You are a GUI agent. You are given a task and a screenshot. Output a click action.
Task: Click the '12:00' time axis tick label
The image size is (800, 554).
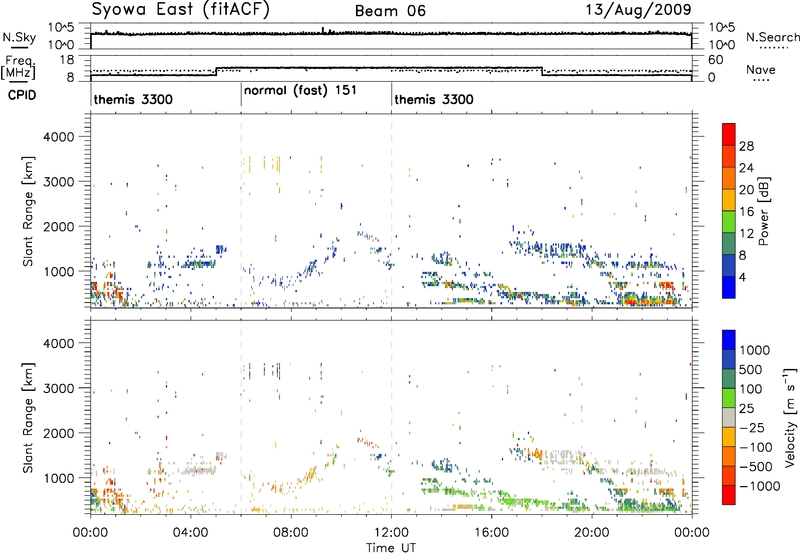point(391,533)
